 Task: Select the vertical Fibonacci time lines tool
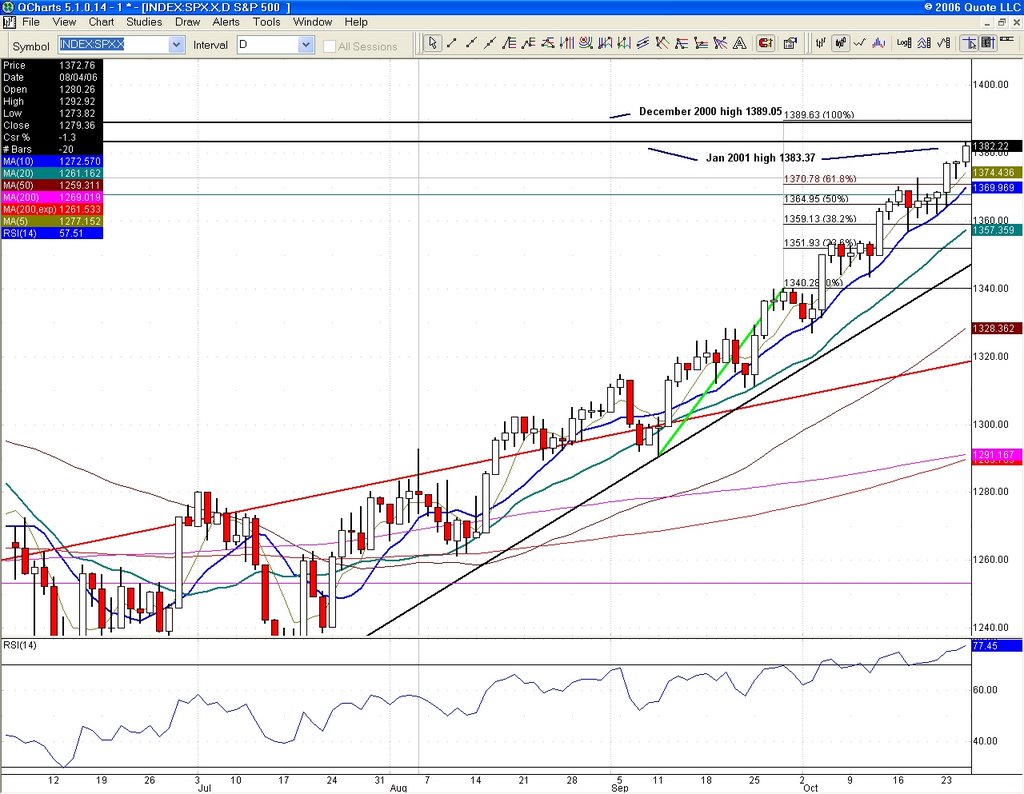coord(567,44)
